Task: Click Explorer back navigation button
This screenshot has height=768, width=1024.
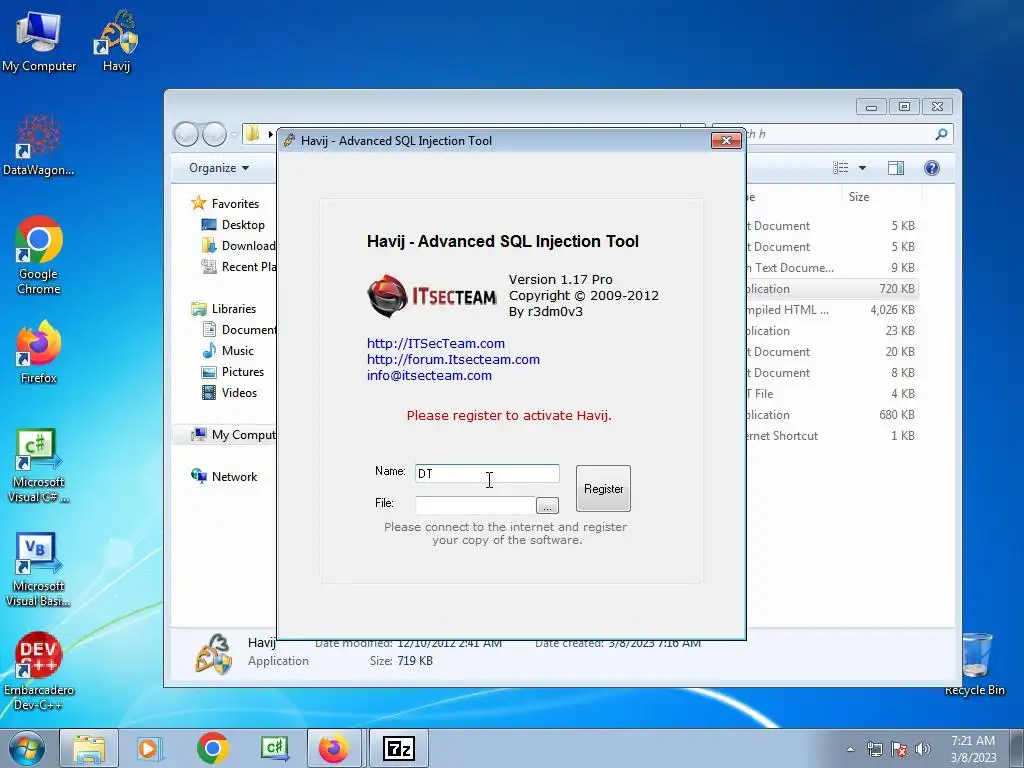Action: 186,135
